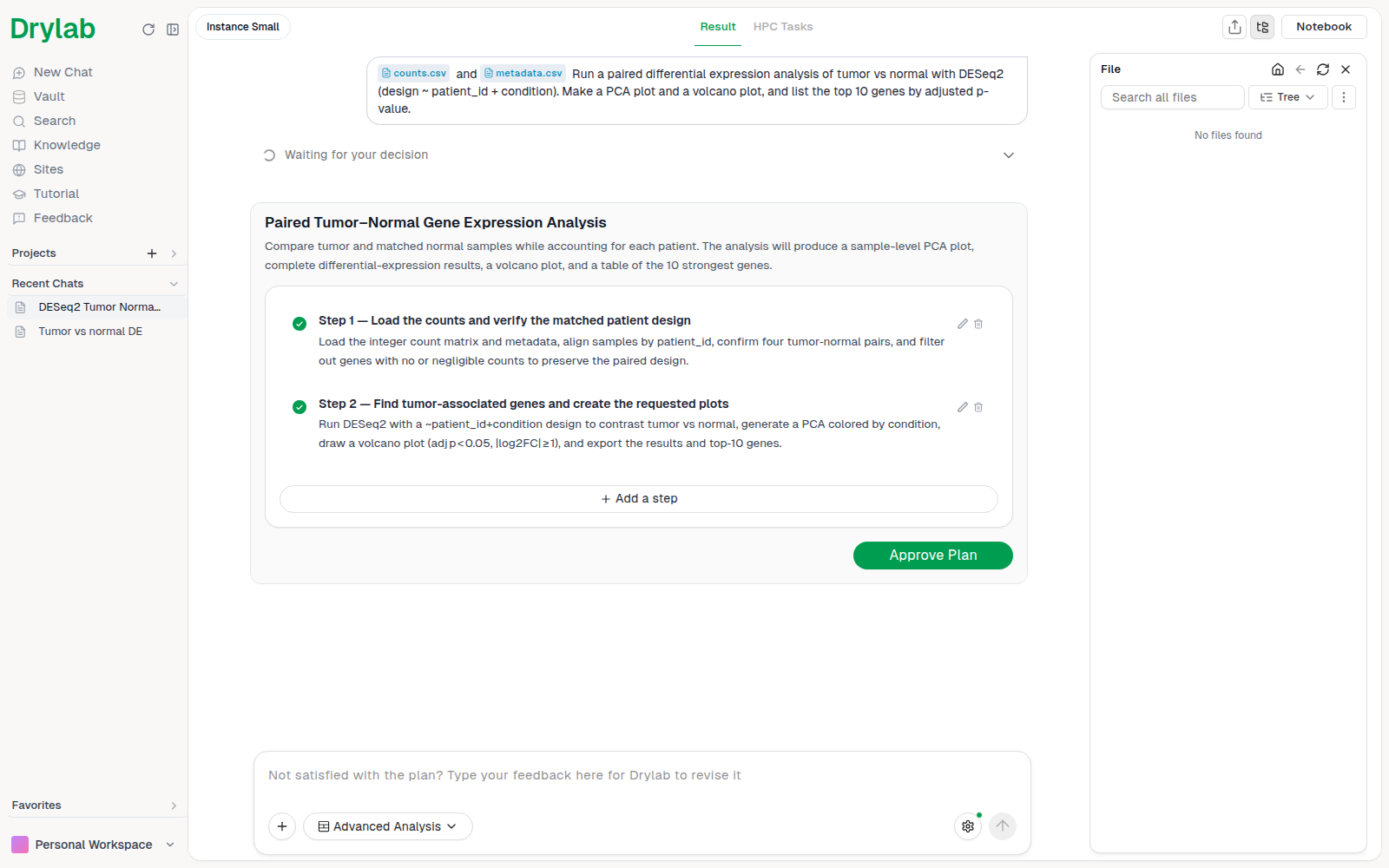The height and width of the screenshot is (868, 1389).
Task: Expand the Favorites section
Action: [174, 806]
